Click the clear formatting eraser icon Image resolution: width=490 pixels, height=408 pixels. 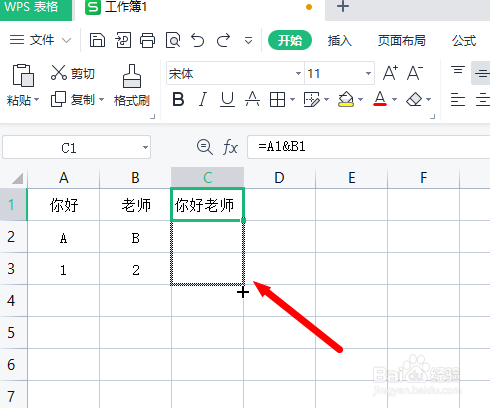pyautogui.click(x=414, y=99)
